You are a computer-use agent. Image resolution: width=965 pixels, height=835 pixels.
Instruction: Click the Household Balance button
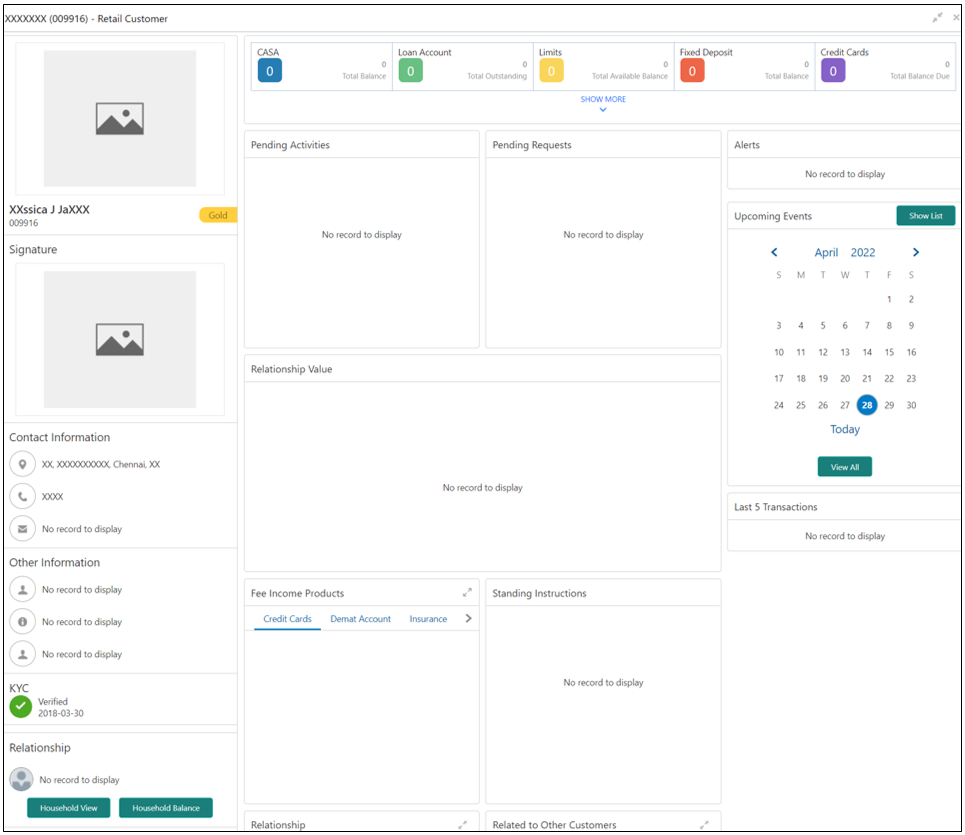click(x=166, y=808)
